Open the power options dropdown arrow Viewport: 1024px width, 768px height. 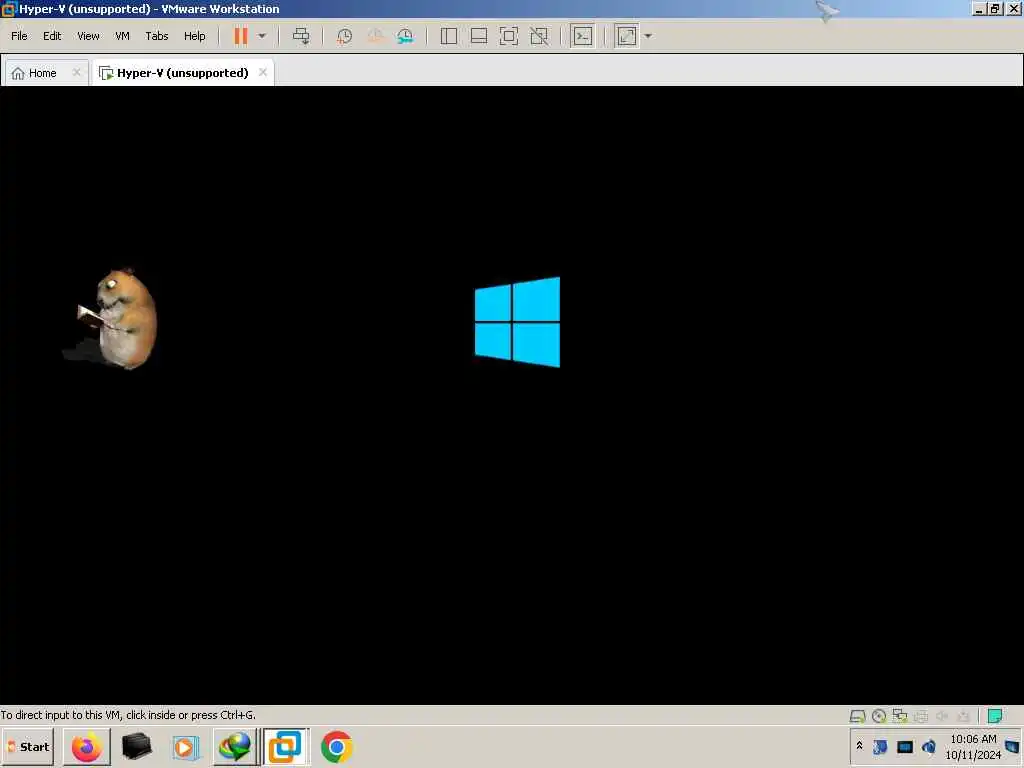(x=262, y=36)
